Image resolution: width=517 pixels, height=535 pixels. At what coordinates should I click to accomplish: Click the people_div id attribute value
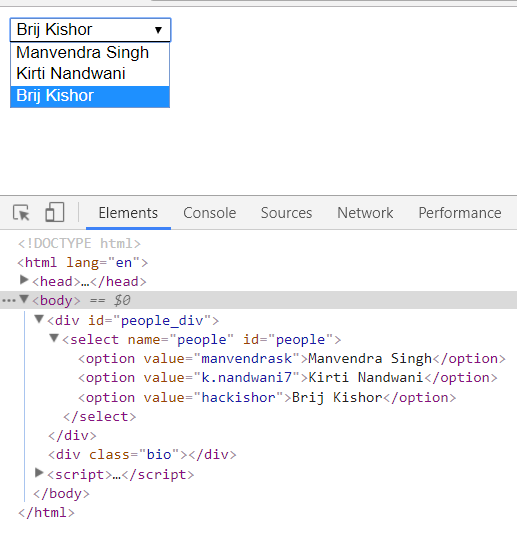[x=162, y=321]
